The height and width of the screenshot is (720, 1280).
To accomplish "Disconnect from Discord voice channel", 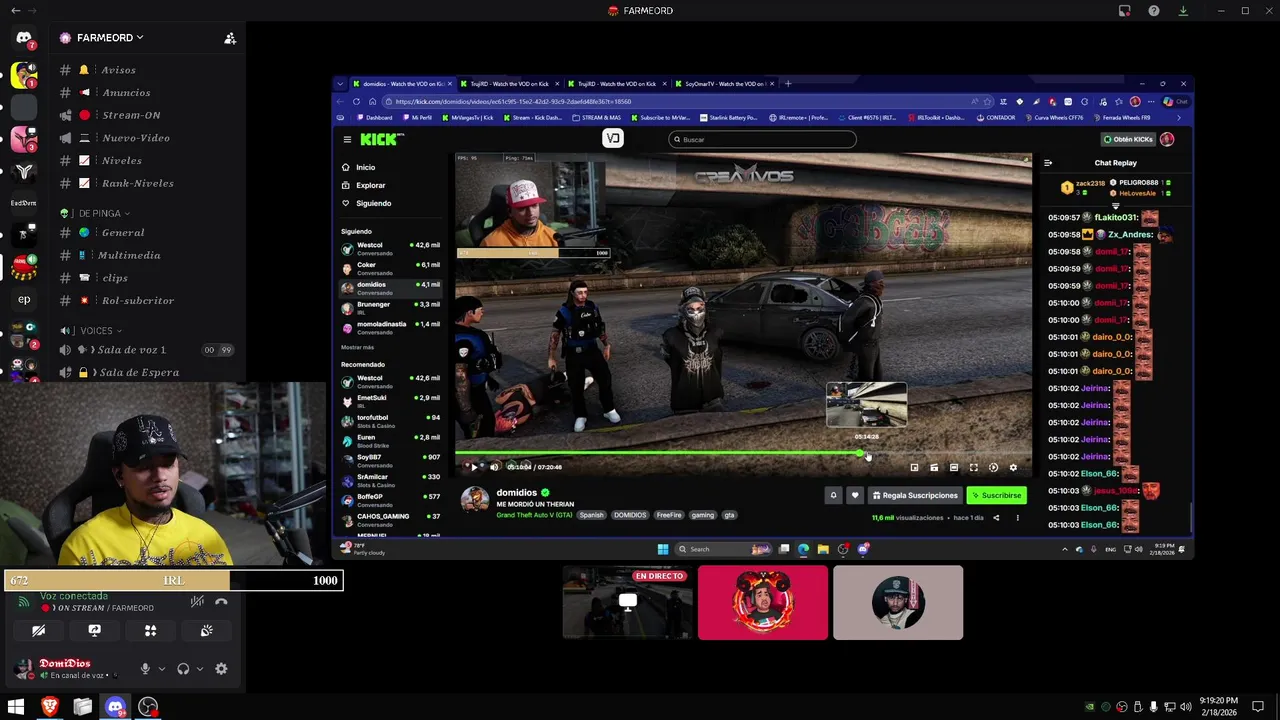I will [221, 601].
